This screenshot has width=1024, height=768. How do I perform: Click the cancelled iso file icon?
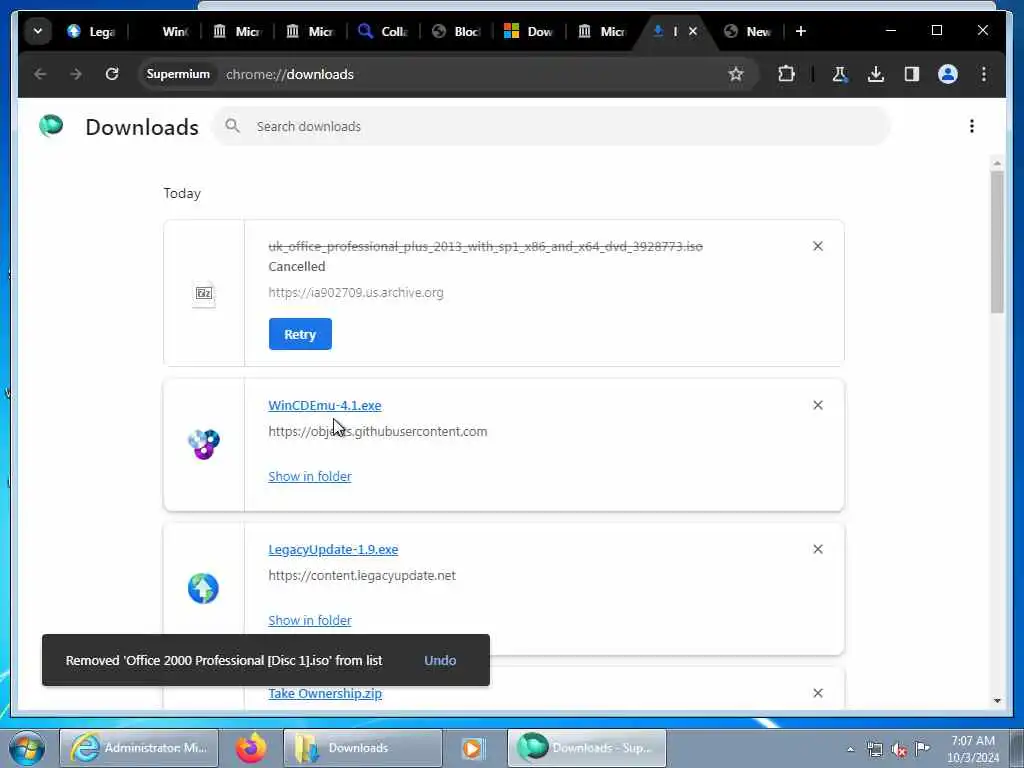coord(204,293)
